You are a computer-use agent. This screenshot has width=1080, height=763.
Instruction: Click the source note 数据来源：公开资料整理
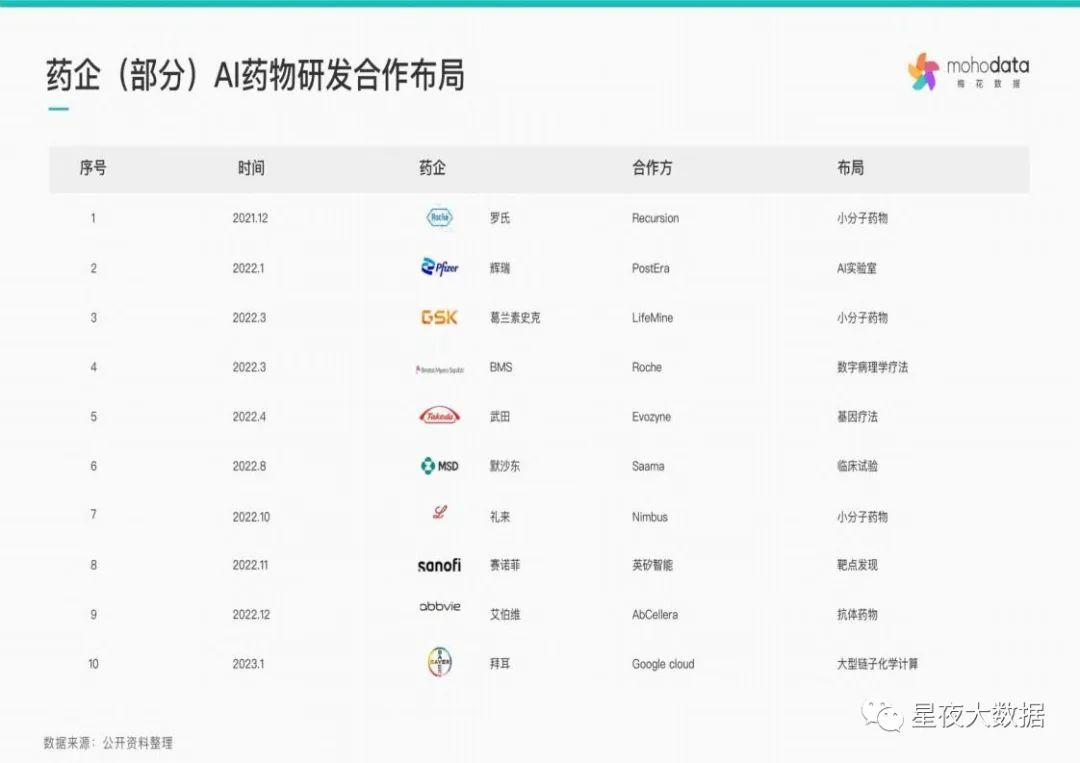(x=108, y=743)
